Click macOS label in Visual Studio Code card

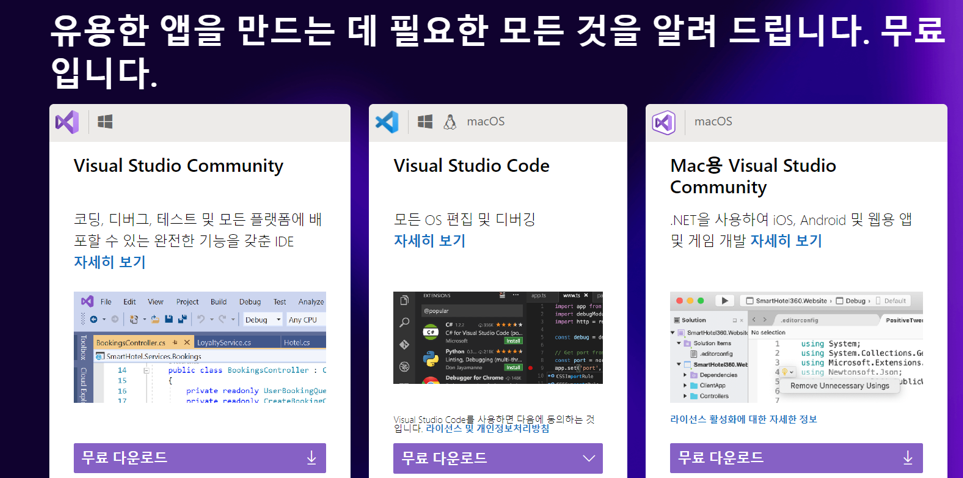tap(486, 122)
